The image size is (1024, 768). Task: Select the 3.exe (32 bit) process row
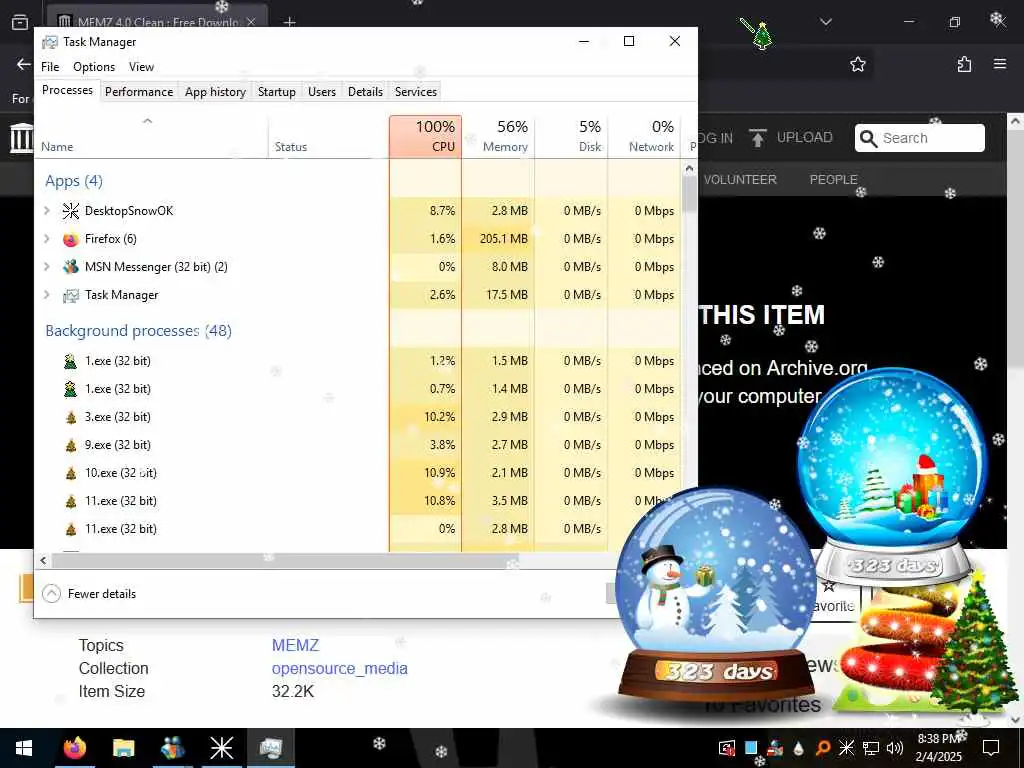tap(358, 417)
